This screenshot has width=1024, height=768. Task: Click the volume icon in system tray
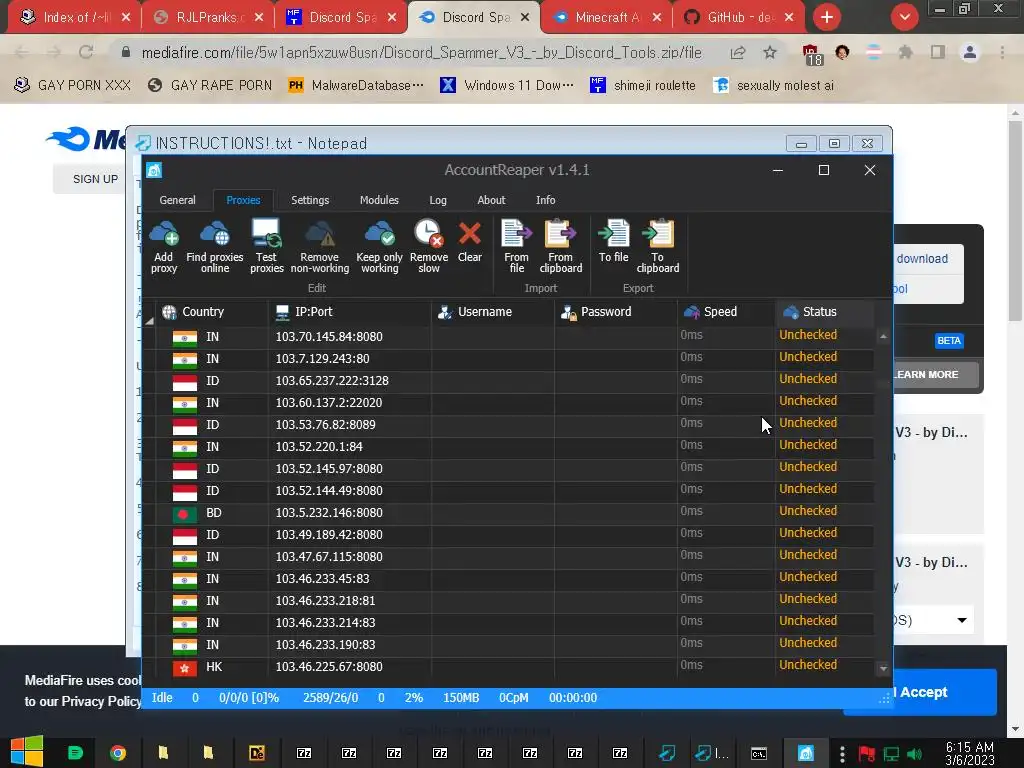(914, 754)
